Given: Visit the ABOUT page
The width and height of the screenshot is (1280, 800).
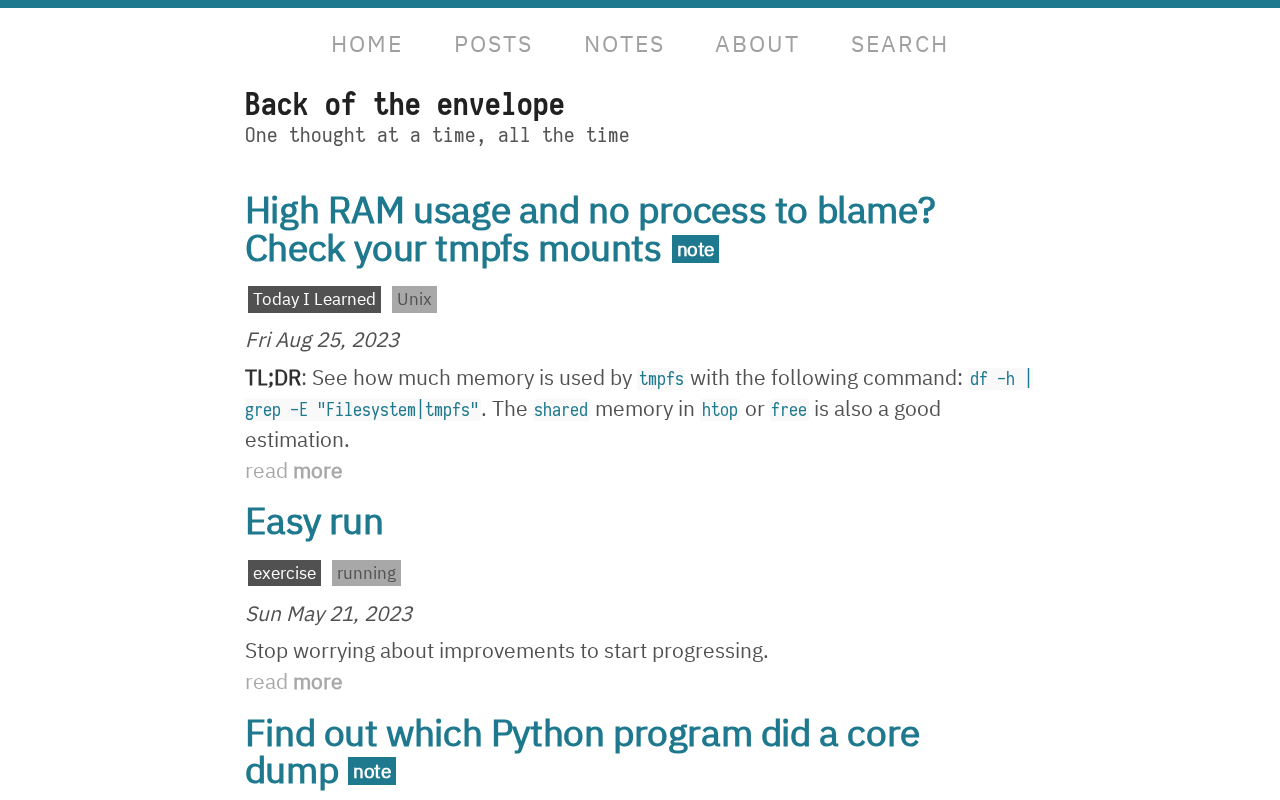Looking at the screenshot, I should tap(757, 44).
